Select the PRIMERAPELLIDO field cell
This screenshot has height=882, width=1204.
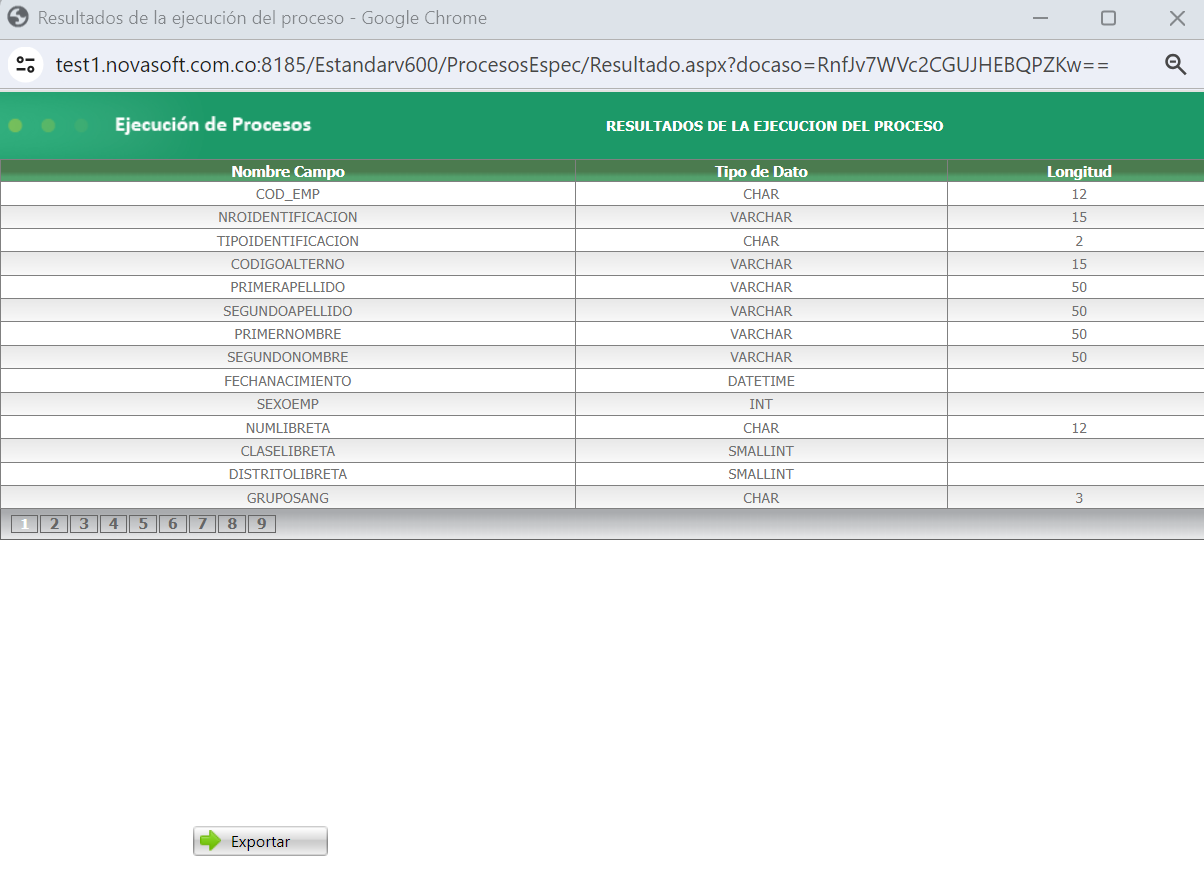click(x=288, y=287)
